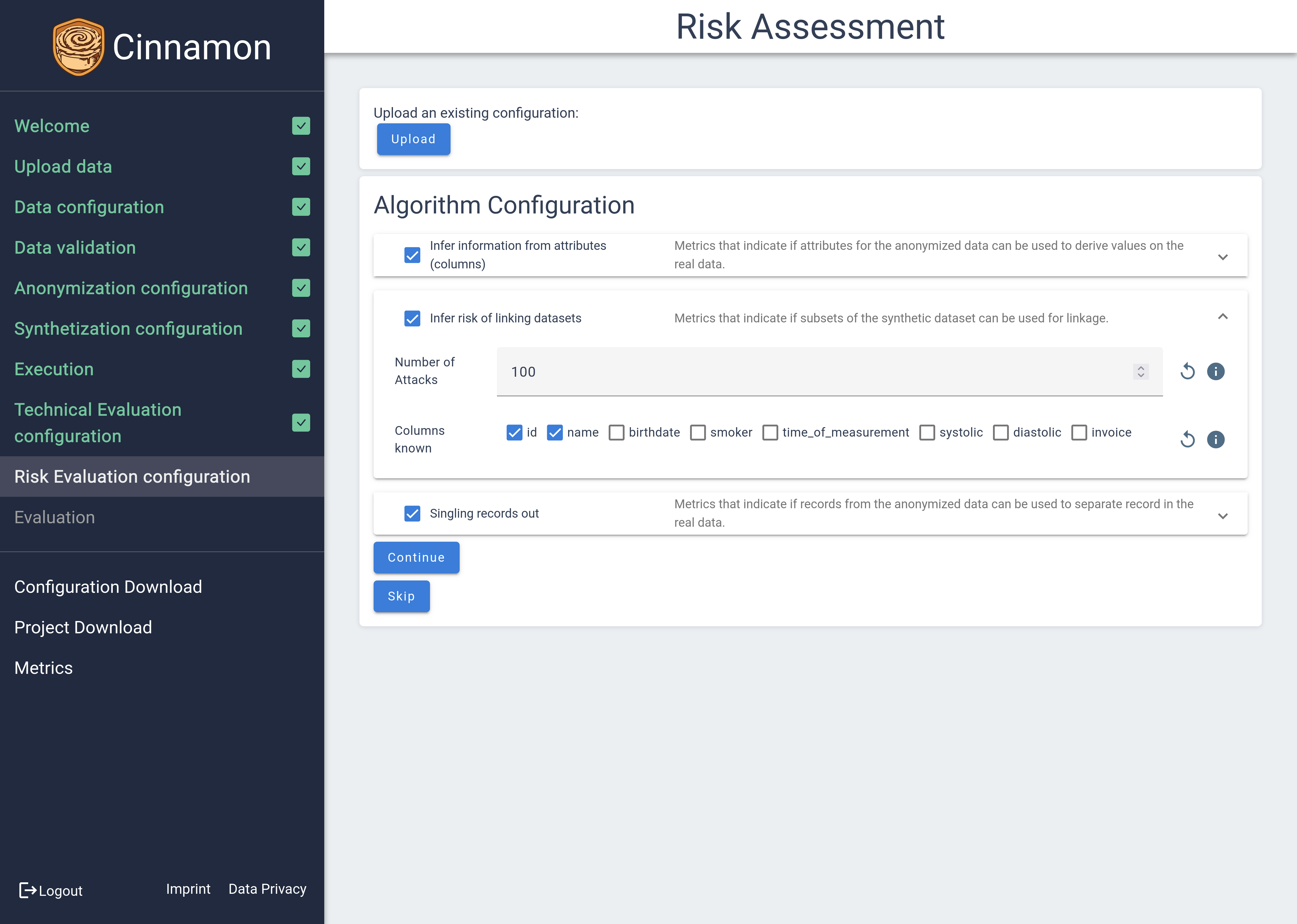Check the time_of_measurement column checkbox
This screenshot has height=924, width=1297.
pyautogui.click(x=770, y=432)
